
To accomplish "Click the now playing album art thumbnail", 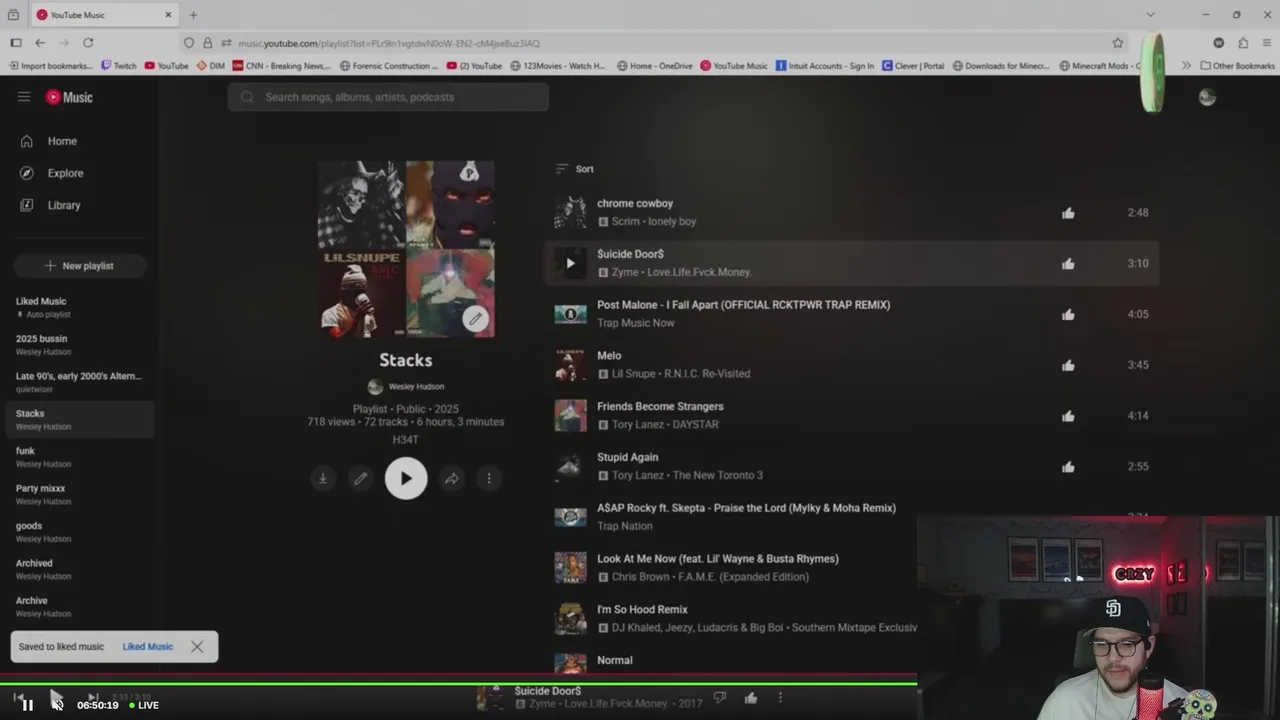I will [490, 698].
